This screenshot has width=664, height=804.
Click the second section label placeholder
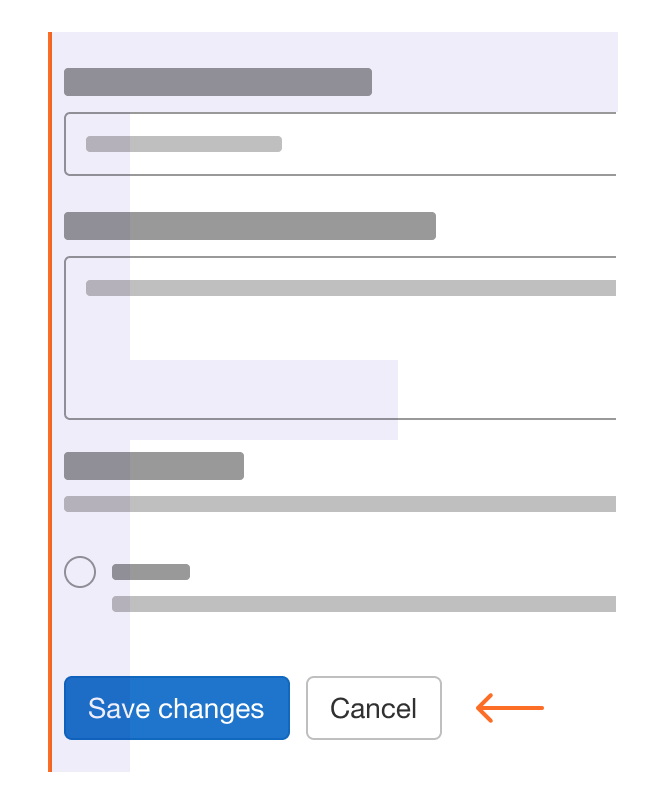click(x=250, y=226)
